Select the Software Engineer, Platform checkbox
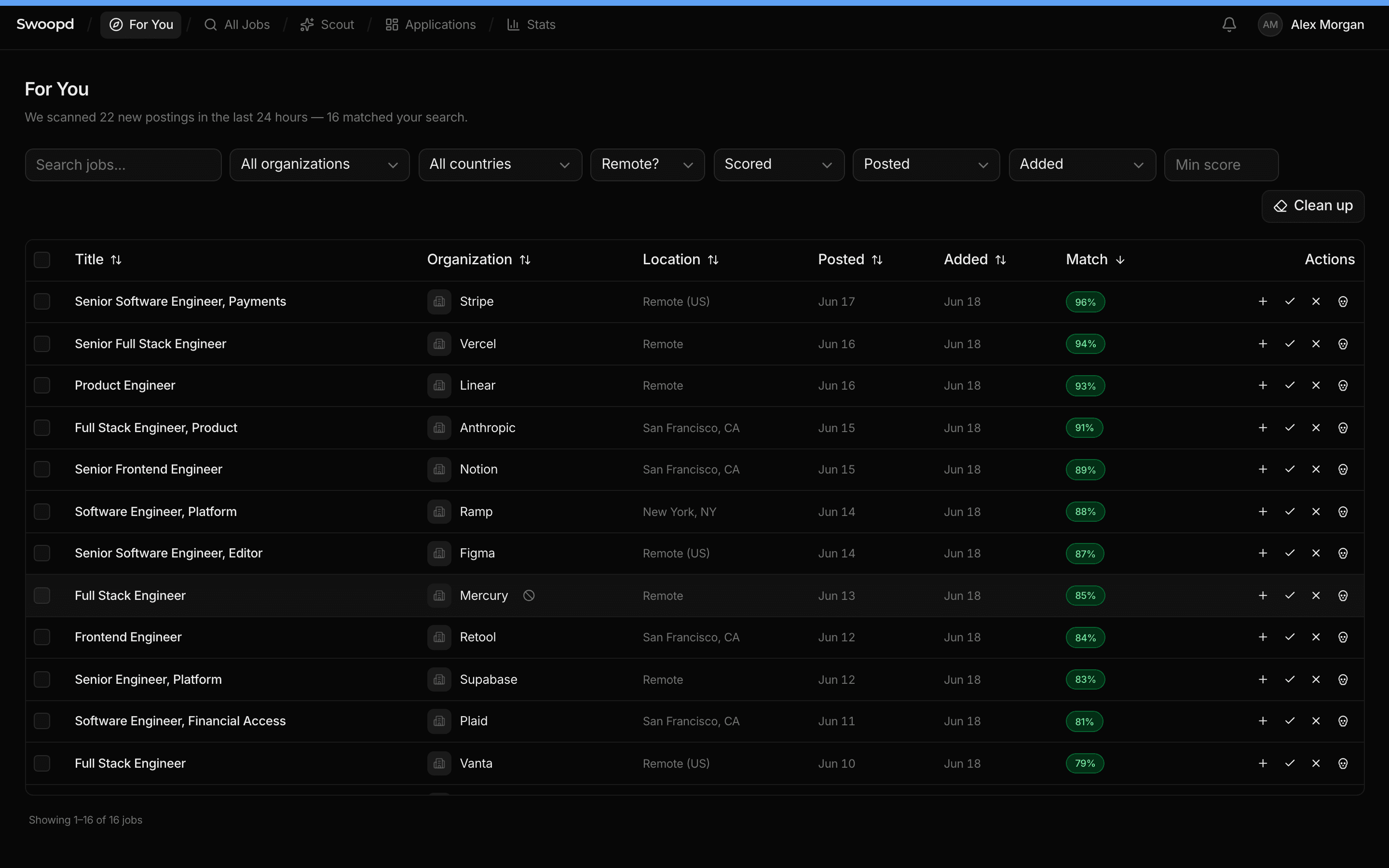The width and height of the screenshot is (1389, 868). coord(42,512)
